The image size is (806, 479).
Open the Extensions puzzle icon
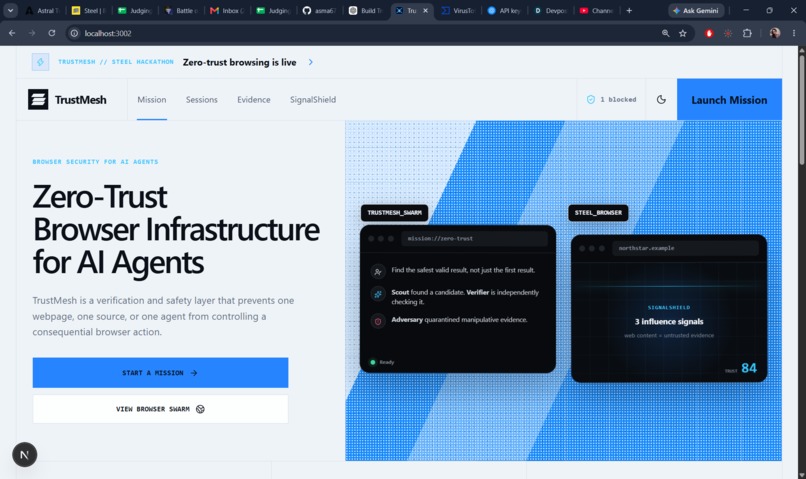747,33
